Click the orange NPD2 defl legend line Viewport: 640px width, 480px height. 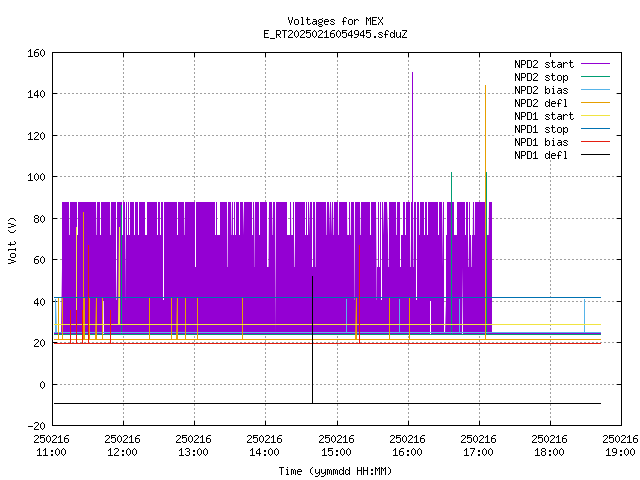point(595,102)
